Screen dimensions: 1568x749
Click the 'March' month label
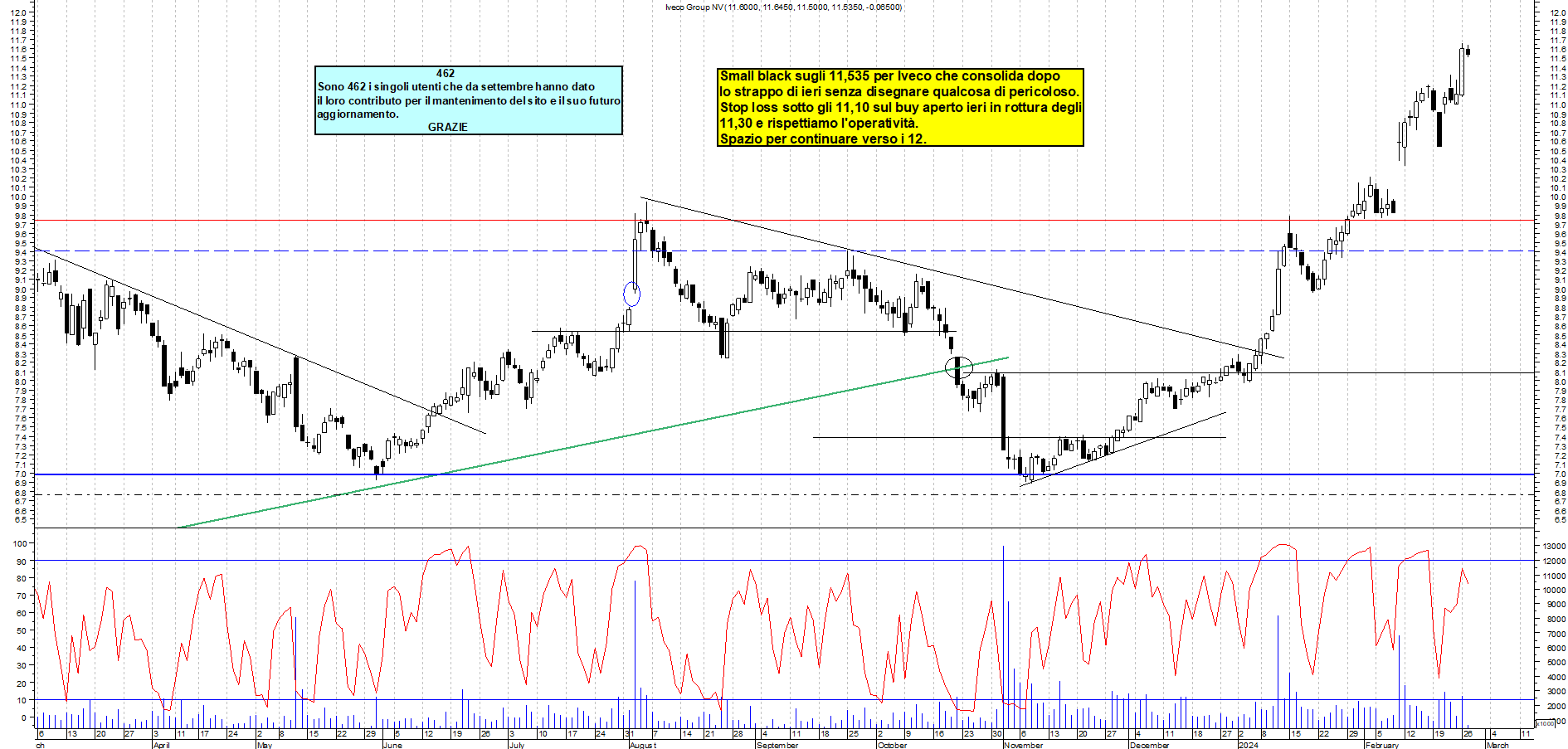(1497, 745)
